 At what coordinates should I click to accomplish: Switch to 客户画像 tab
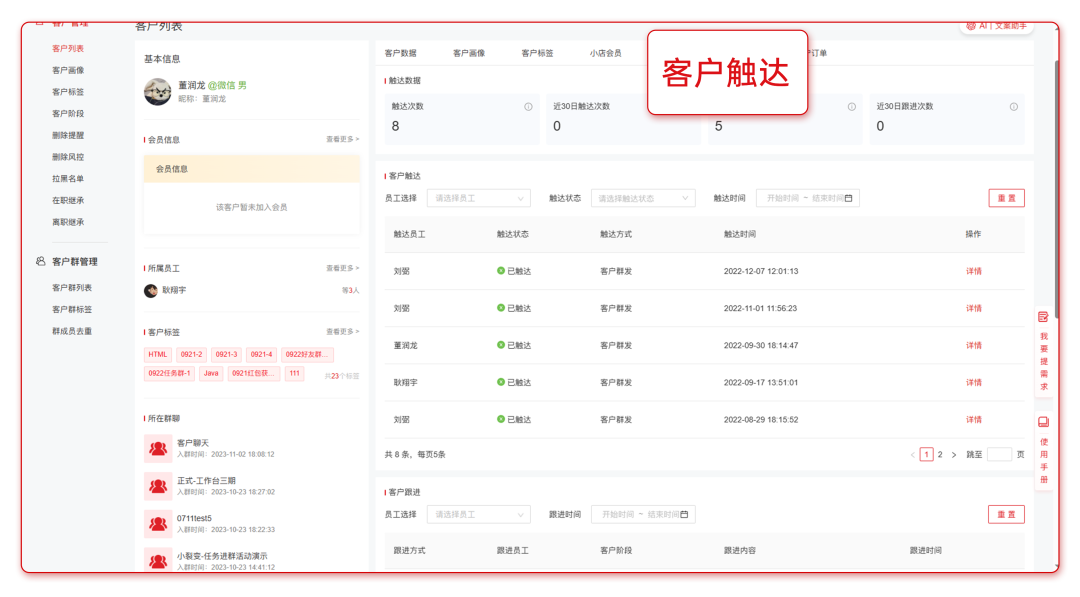(469, 53)
